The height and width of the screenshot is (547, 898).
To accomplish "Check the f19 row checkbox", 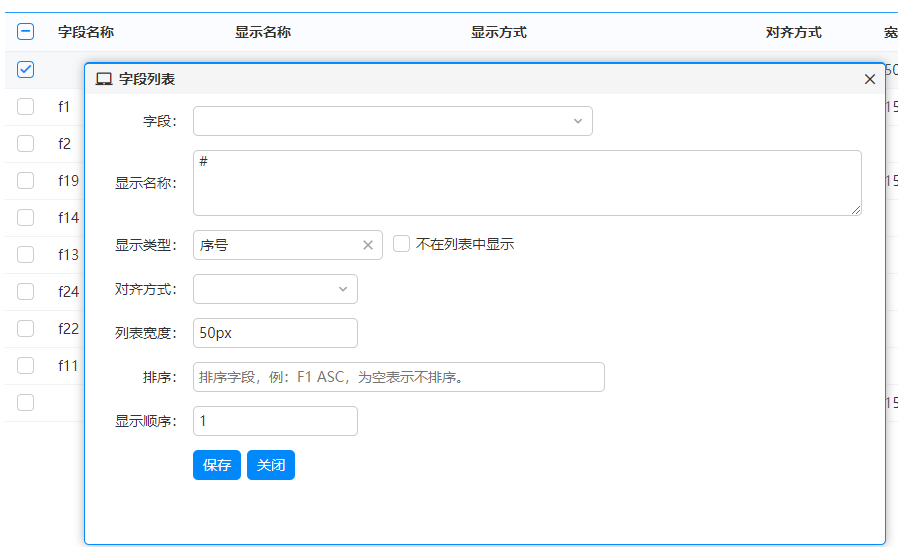I will point(25,180).
